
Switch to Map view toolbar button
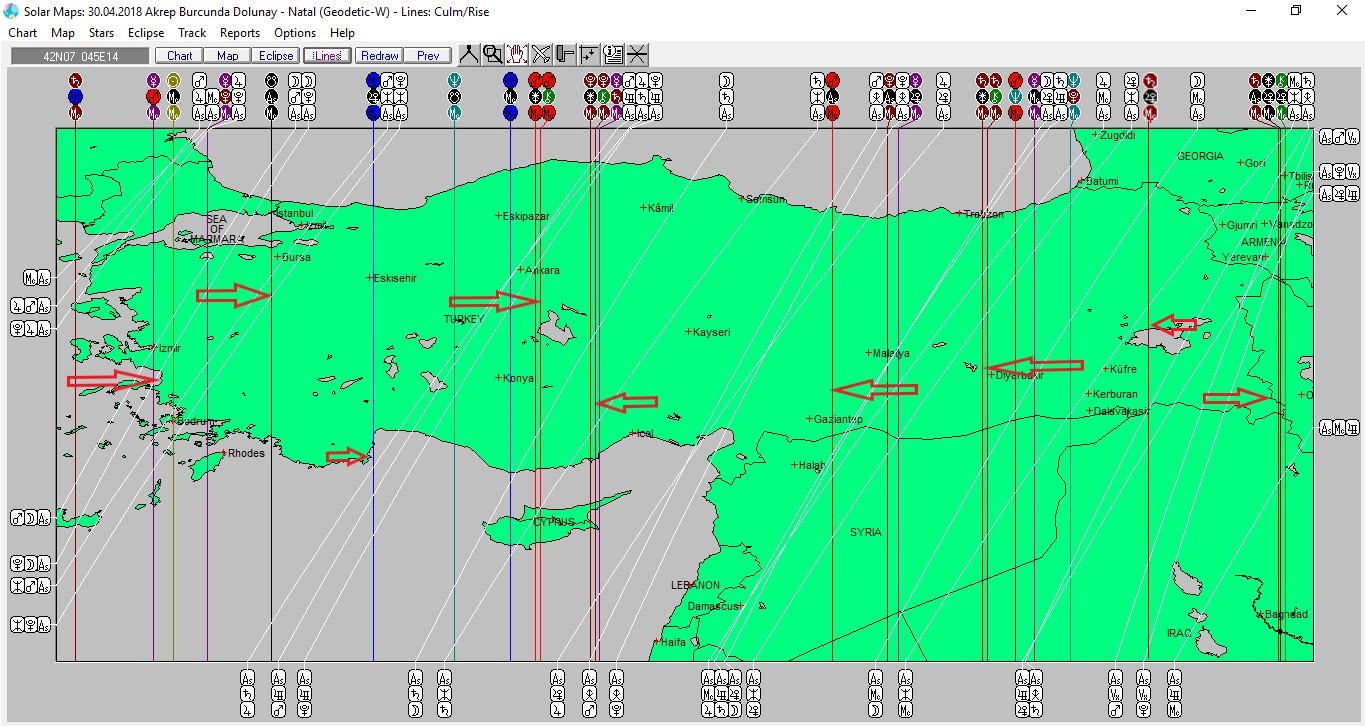(x=228, y=56)
